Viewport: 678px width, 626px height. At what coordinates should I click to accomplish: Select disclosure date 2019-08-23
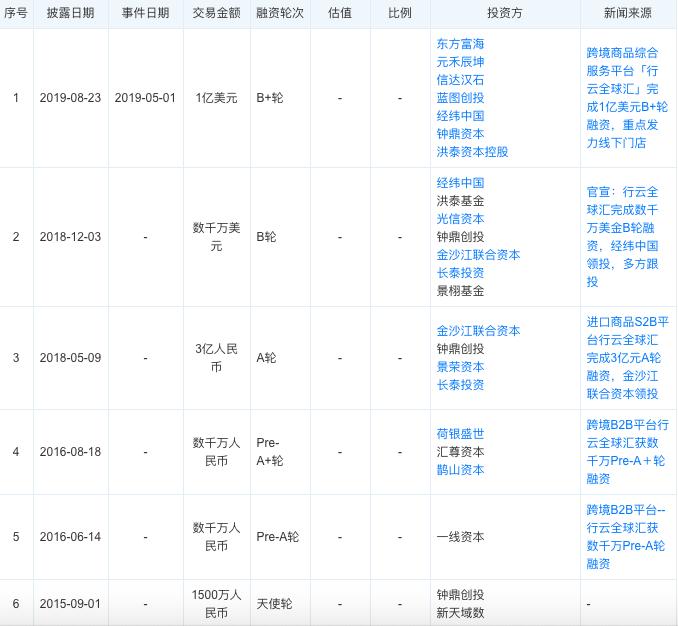70,98
